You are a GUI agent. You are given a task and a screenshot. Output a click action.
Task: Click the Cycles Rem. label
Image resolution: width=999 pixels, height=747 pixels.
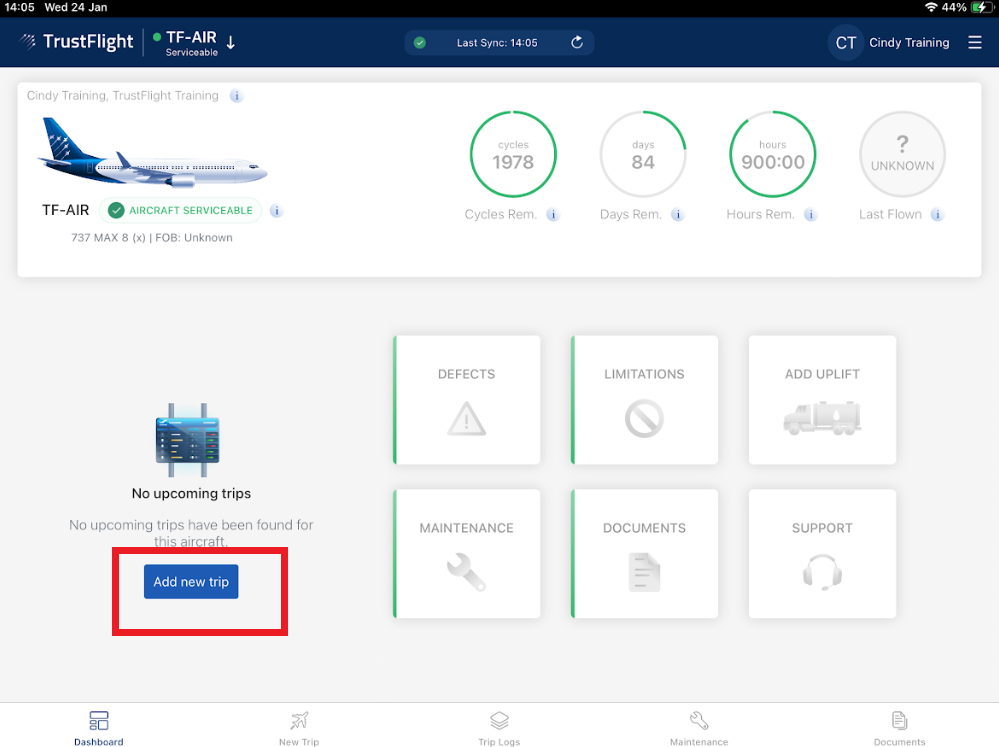point(501,214)
